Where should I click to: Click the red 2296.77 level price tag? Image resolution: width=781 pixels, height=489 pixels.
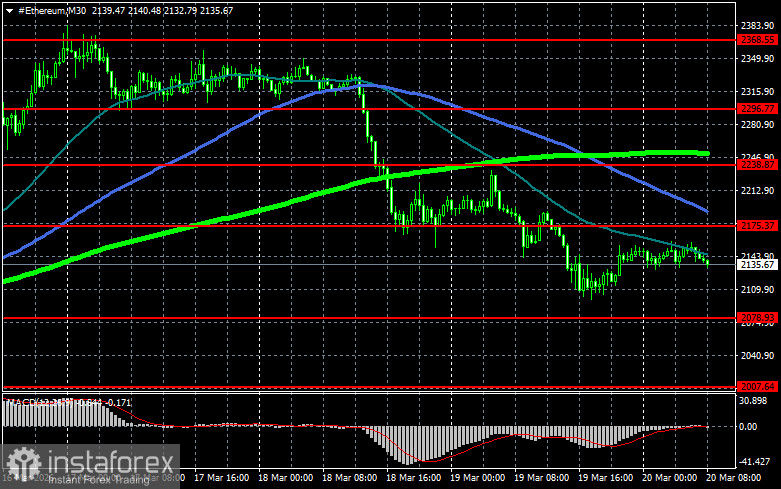coord(758,109)
